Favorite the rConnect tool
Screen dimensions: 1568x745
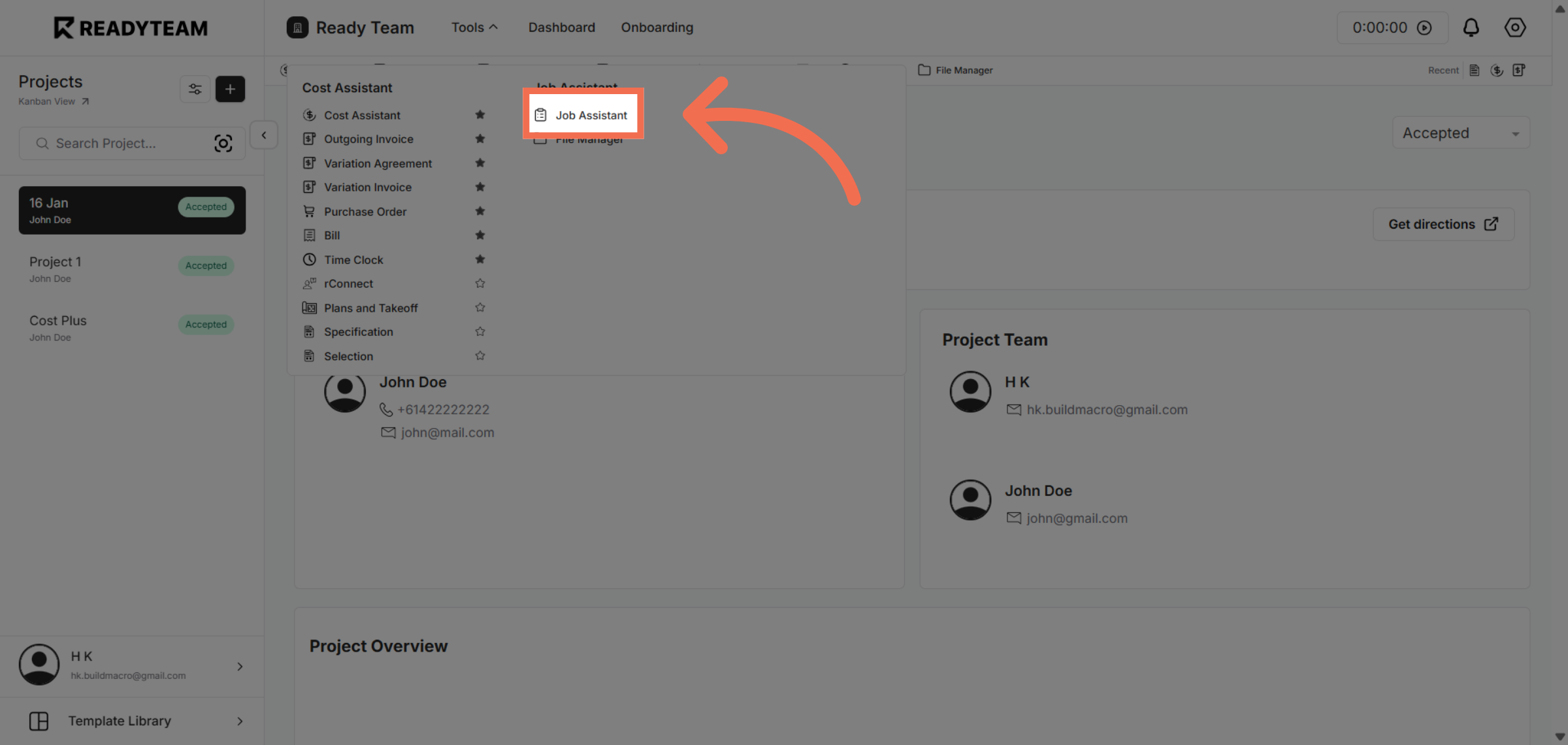point(480,283)
